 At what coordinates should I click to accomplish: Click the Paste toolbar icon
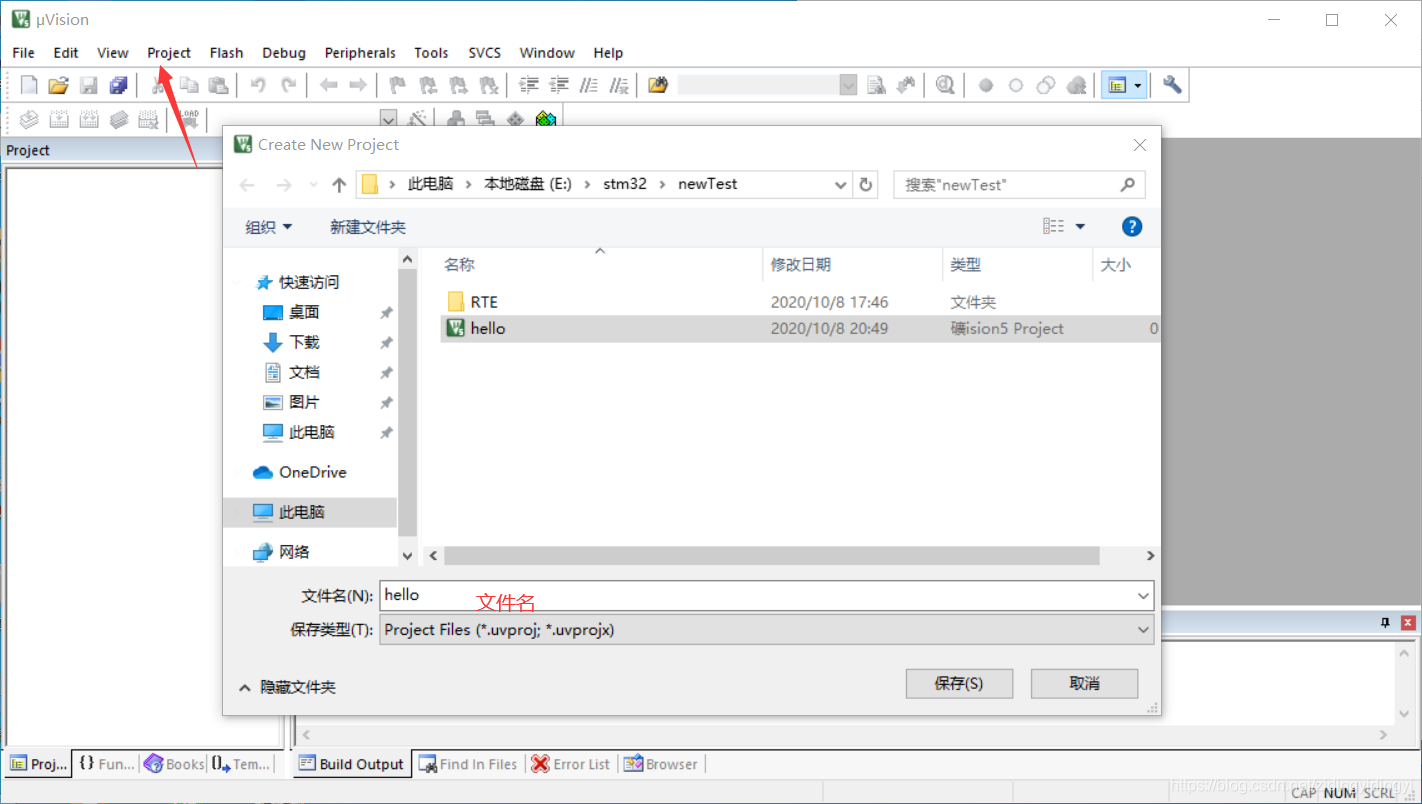coord(219,85)
